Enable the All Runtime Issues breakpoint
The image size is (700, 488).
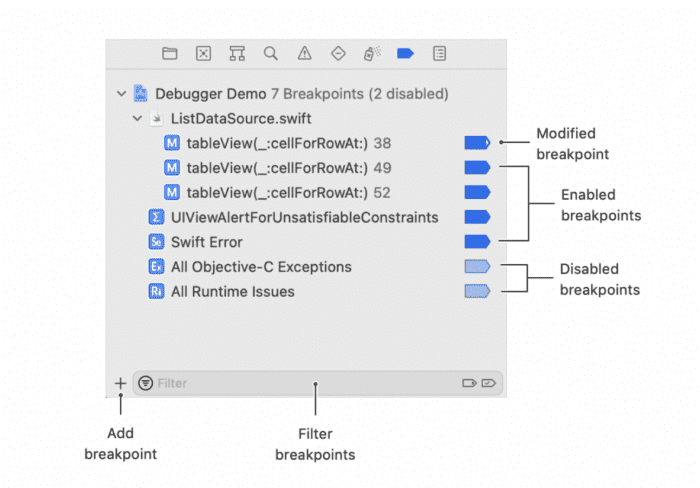pos(477,291)
